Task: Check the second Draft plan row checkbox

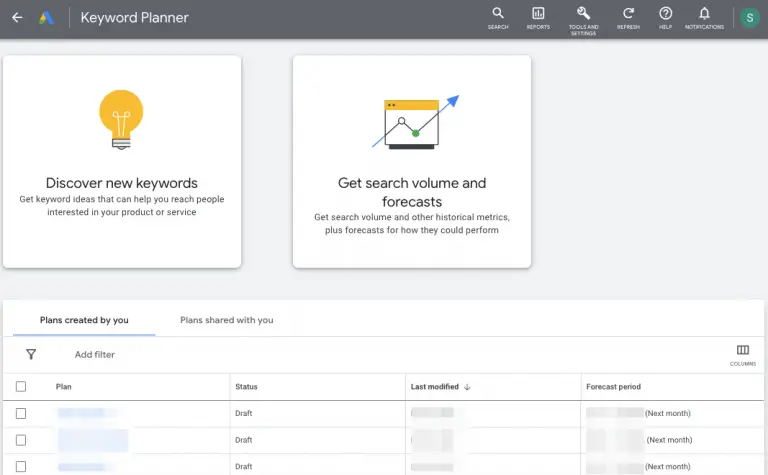Action: (x=21, y=440)
